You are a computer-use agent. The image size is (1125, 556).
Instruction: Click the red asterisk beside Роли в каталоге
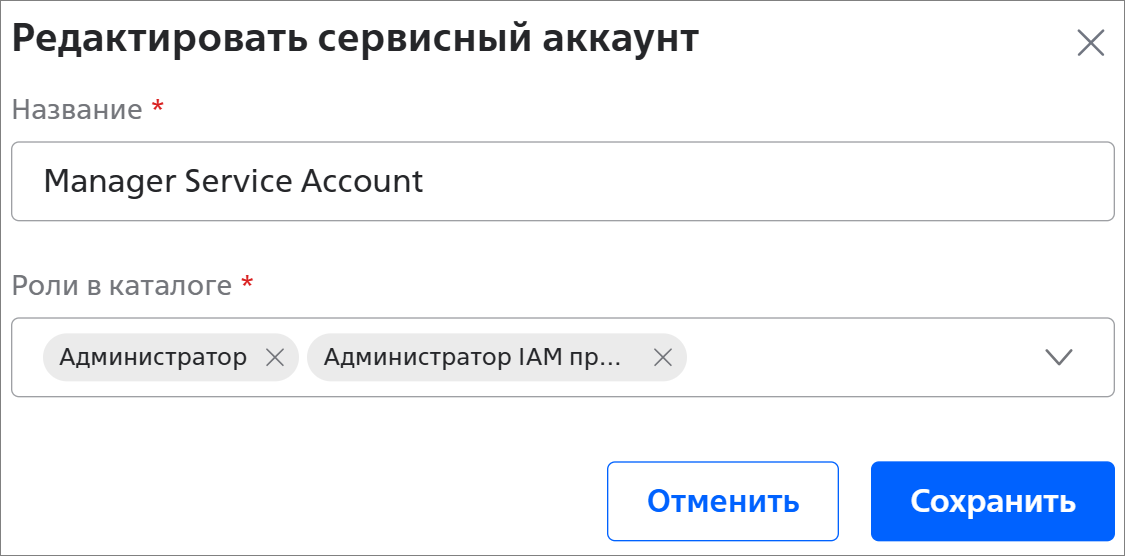click(x=247, y=284)
